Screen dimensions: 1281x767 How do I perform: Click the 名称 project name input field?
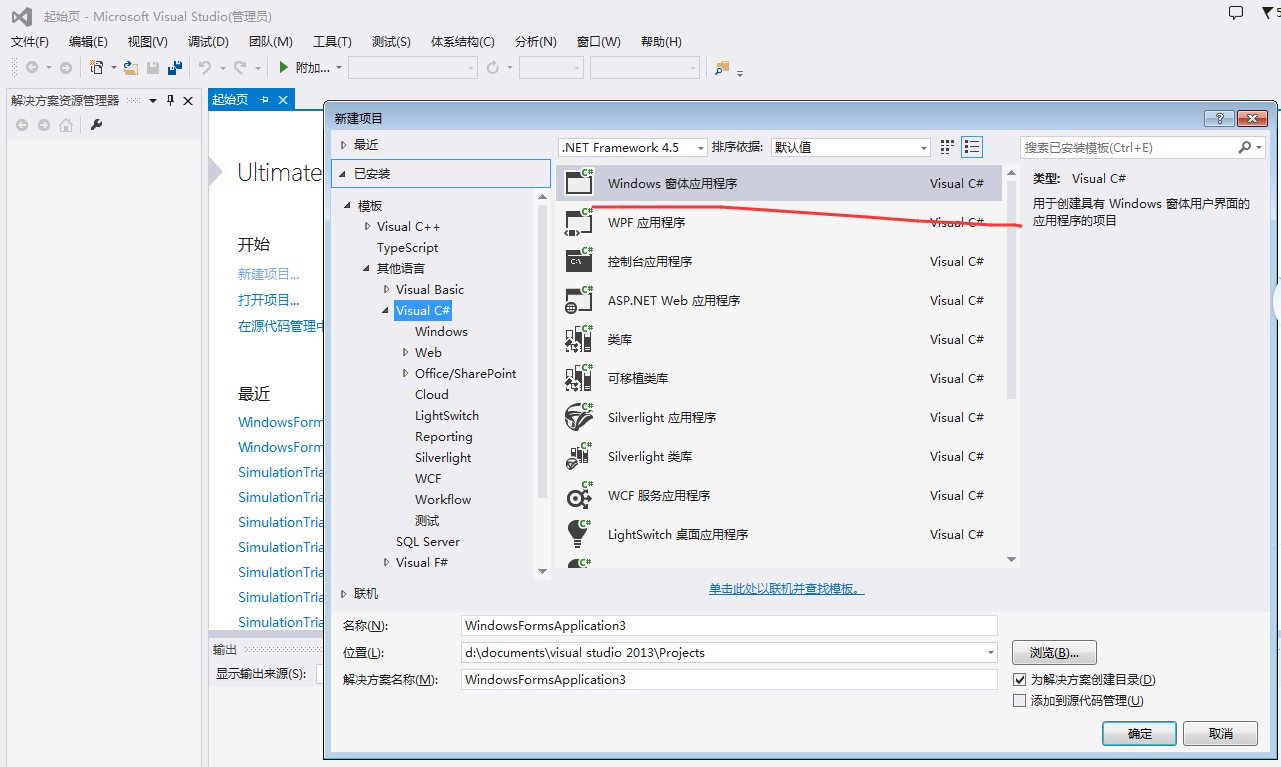(727, 625)
